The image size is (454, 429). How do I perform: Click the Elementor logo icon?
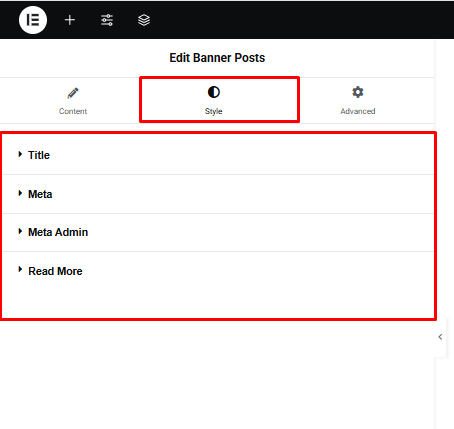point(33,20)
